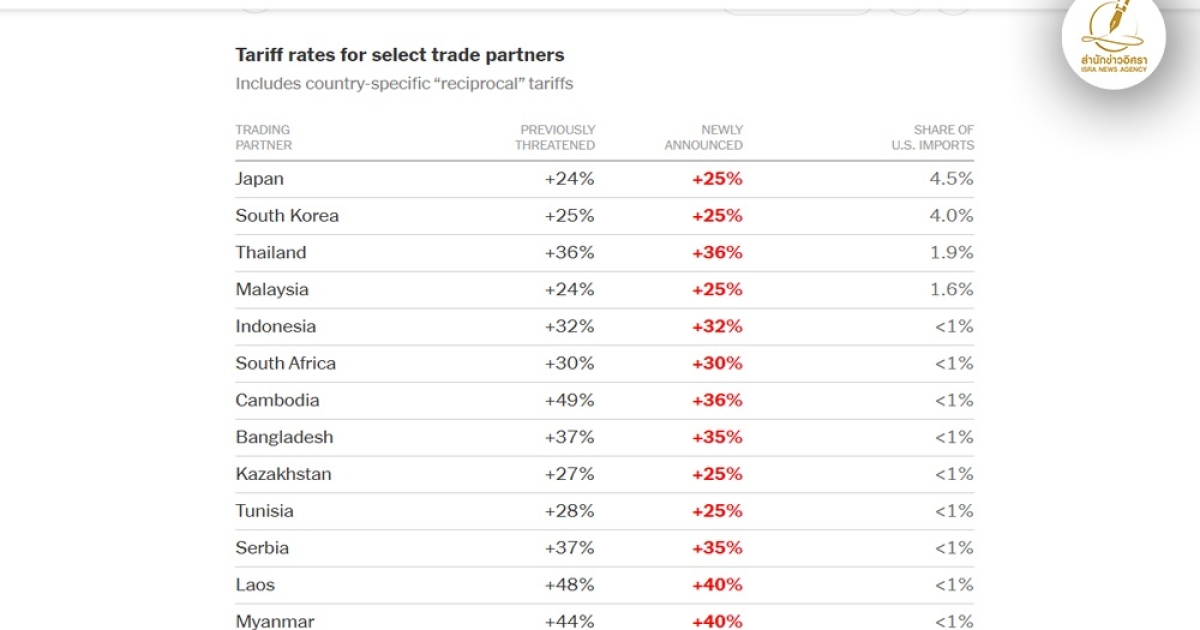Click the South Africa row label
The height and width of the screenshot is (630, 1200).
tap(286, 364)
